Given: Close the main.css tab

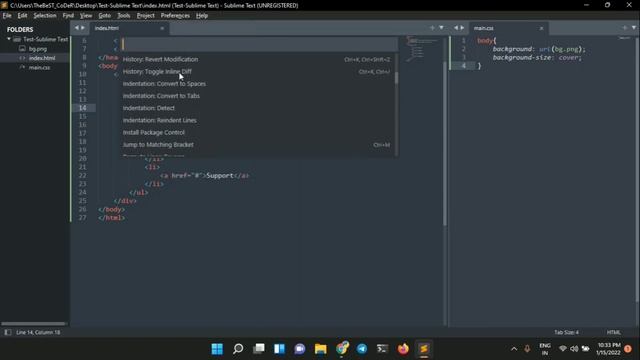Looking at the screenshot, I should coord(541,28).
